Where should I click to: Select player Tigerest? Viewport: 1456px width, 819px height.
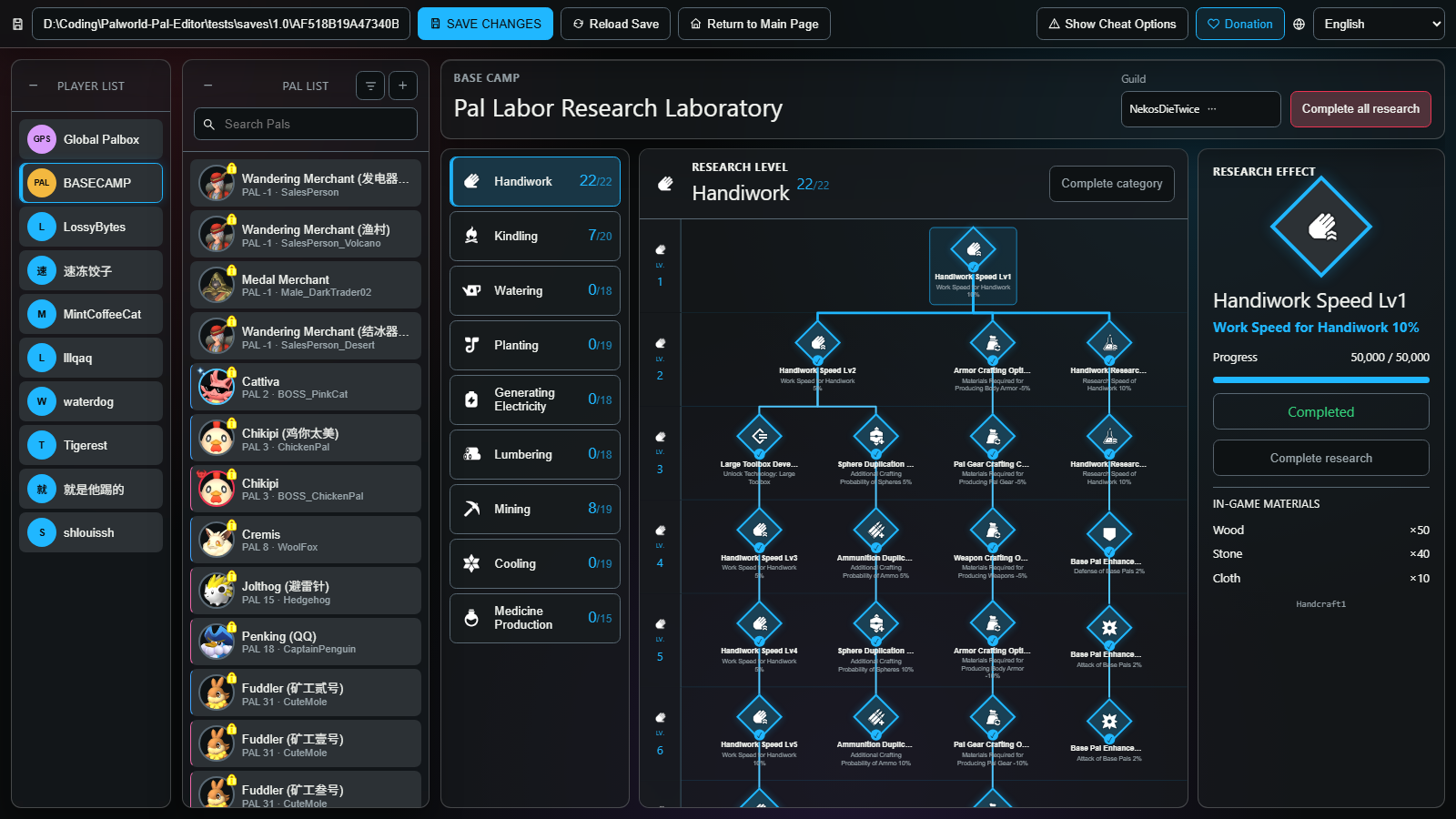[91, 445]
